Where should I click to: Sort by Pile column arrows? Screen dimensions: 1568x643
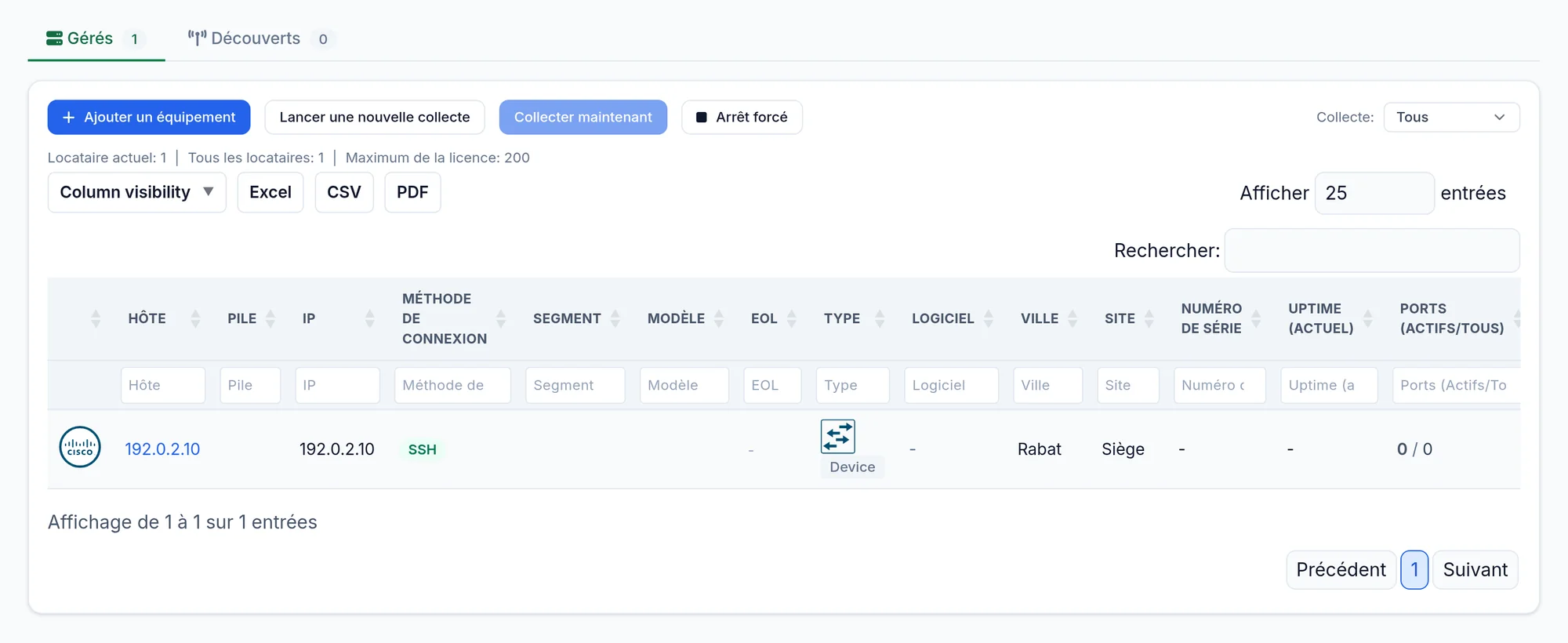click(x=270, y=318)
